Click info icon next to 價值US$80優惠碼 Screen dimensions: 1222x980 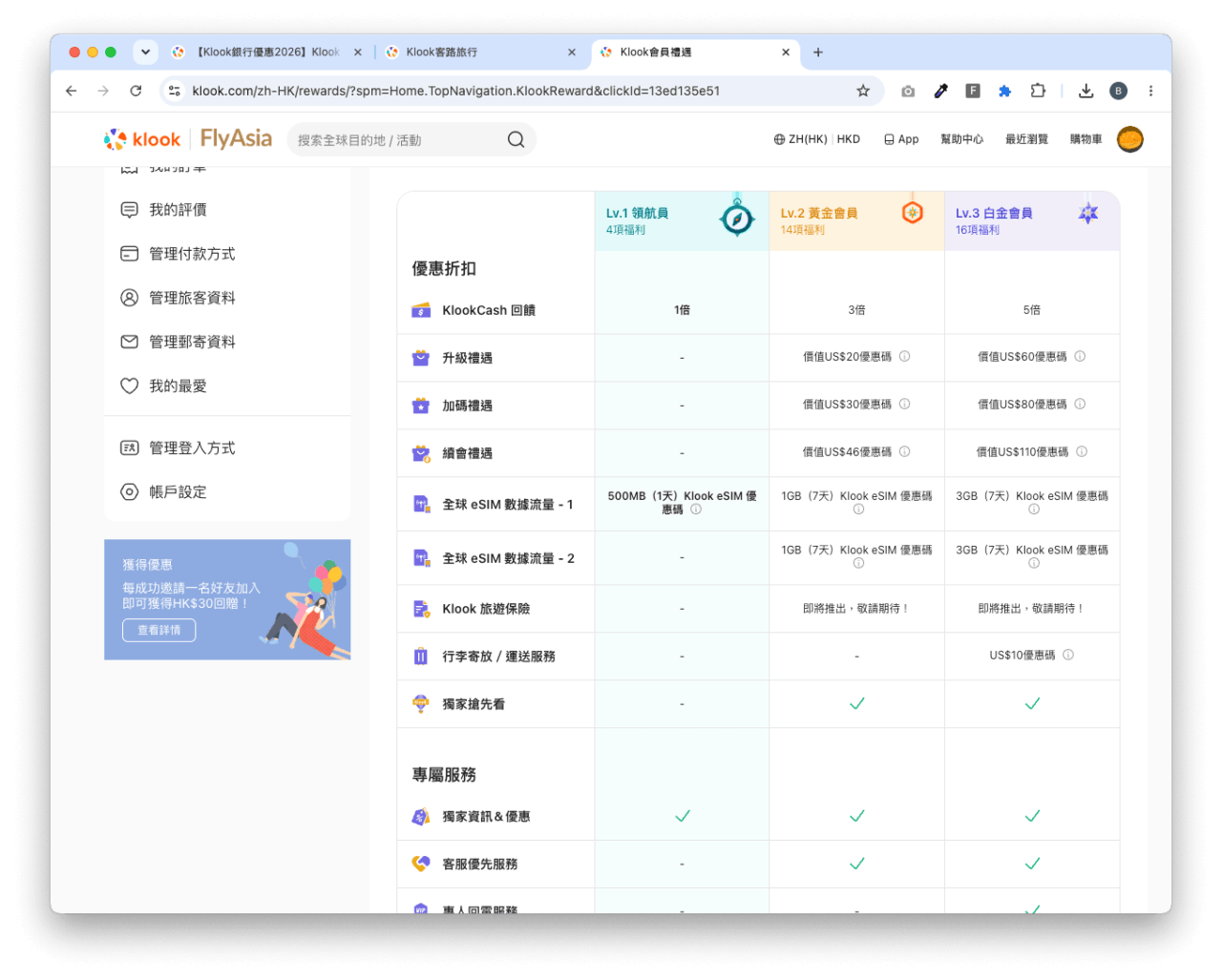[x=1080, y=404]
